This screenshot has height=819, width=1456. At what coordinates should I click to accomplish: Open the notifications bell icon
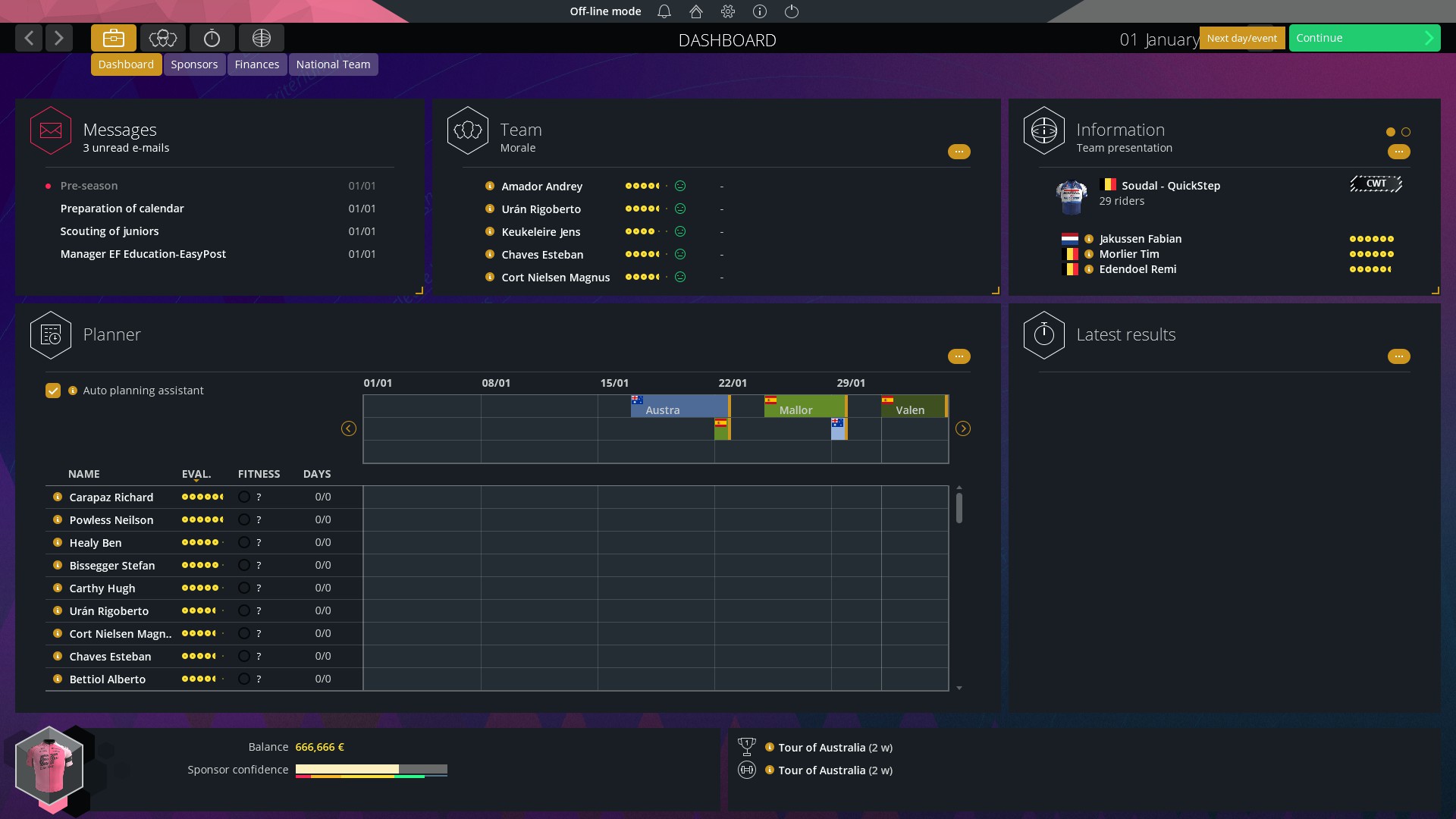point(664,11)
